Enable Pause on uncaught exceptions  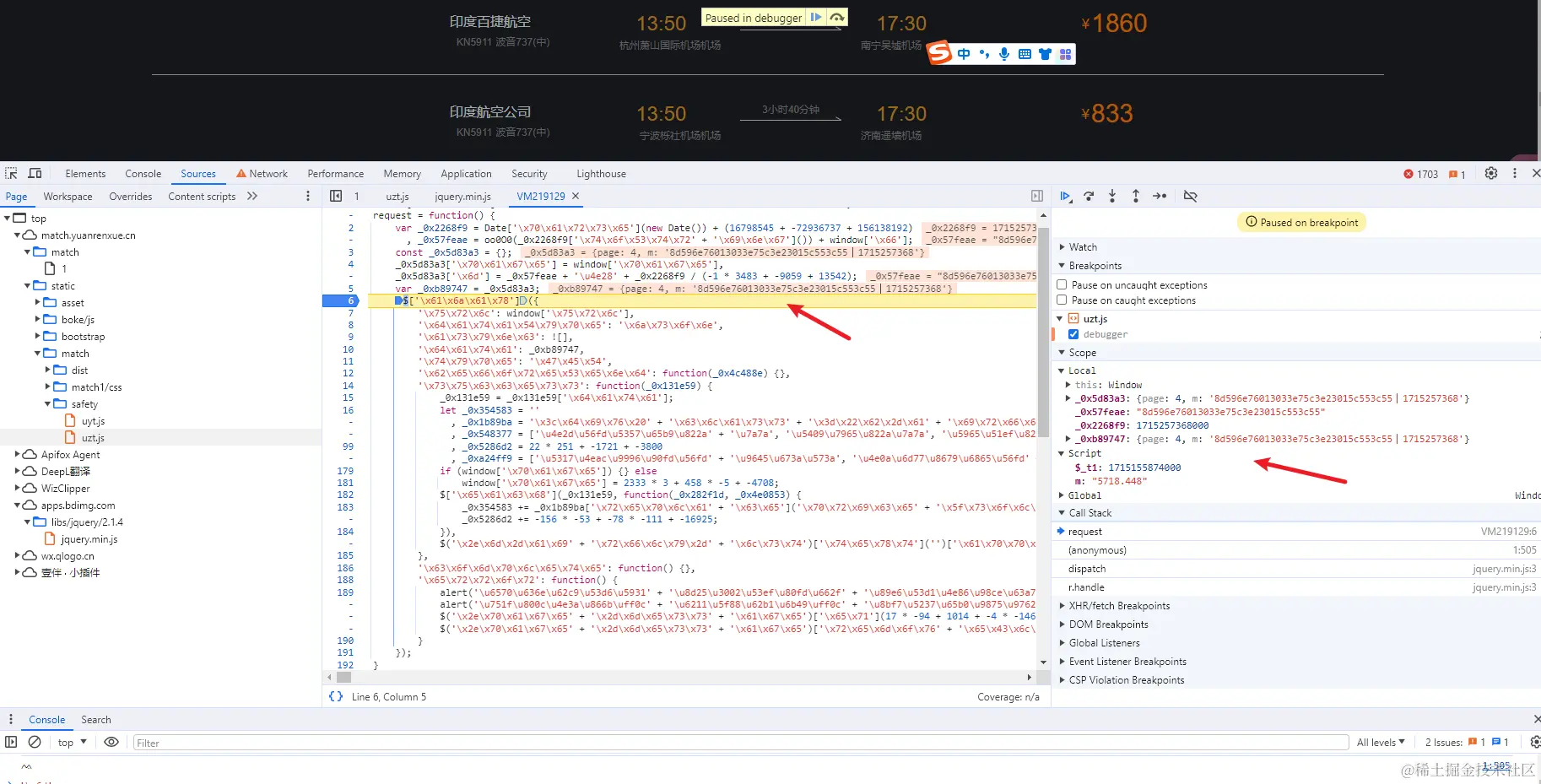(x=1062, y=284)
